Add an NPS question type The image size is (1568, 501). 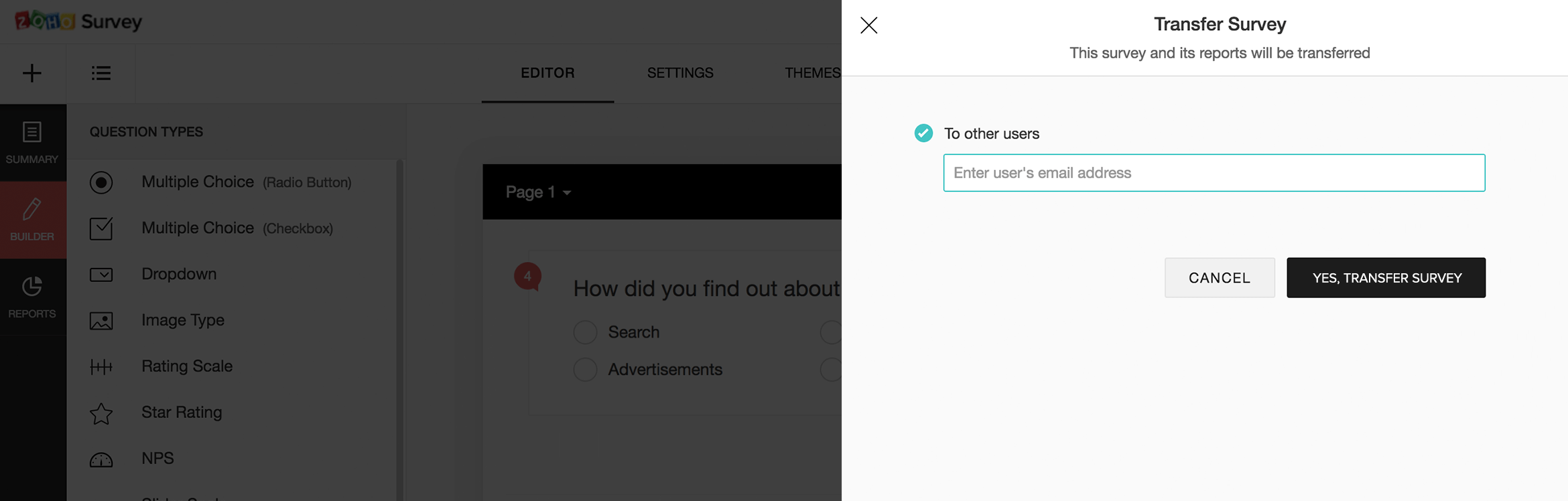point(157,459)
